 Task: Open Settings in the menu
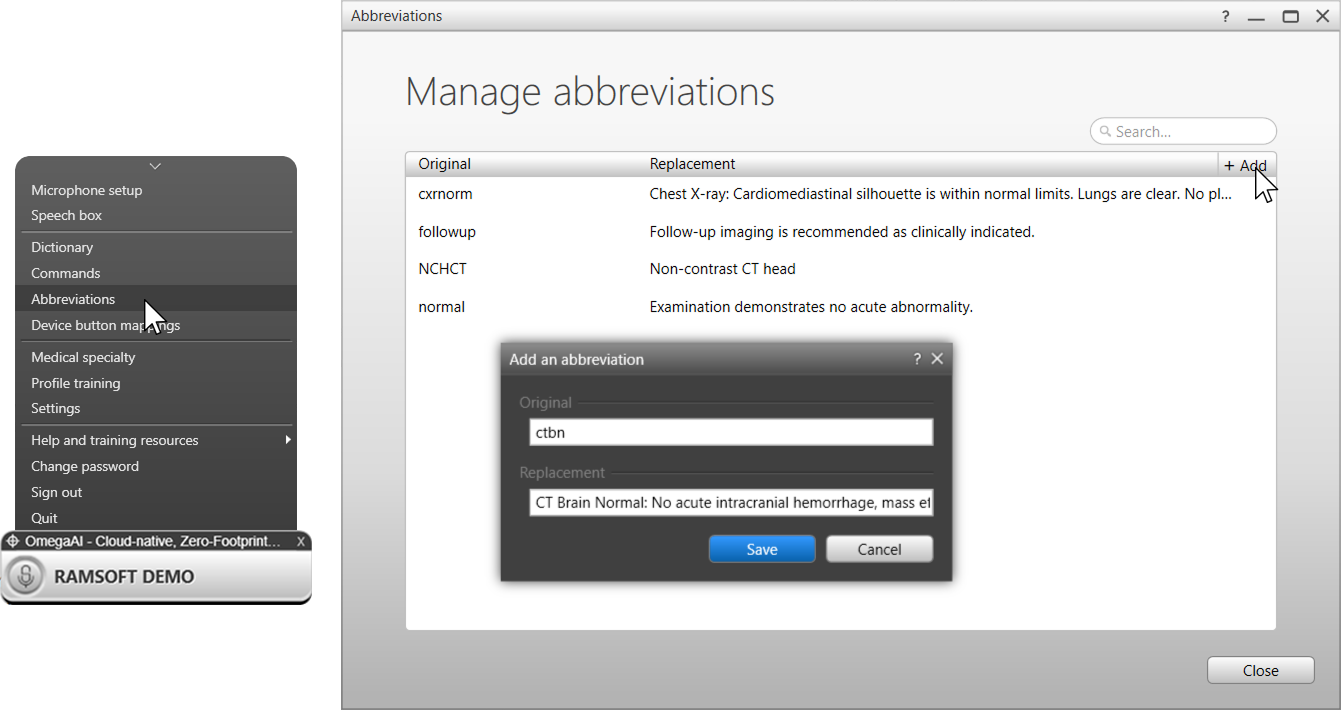click(56, 408)
